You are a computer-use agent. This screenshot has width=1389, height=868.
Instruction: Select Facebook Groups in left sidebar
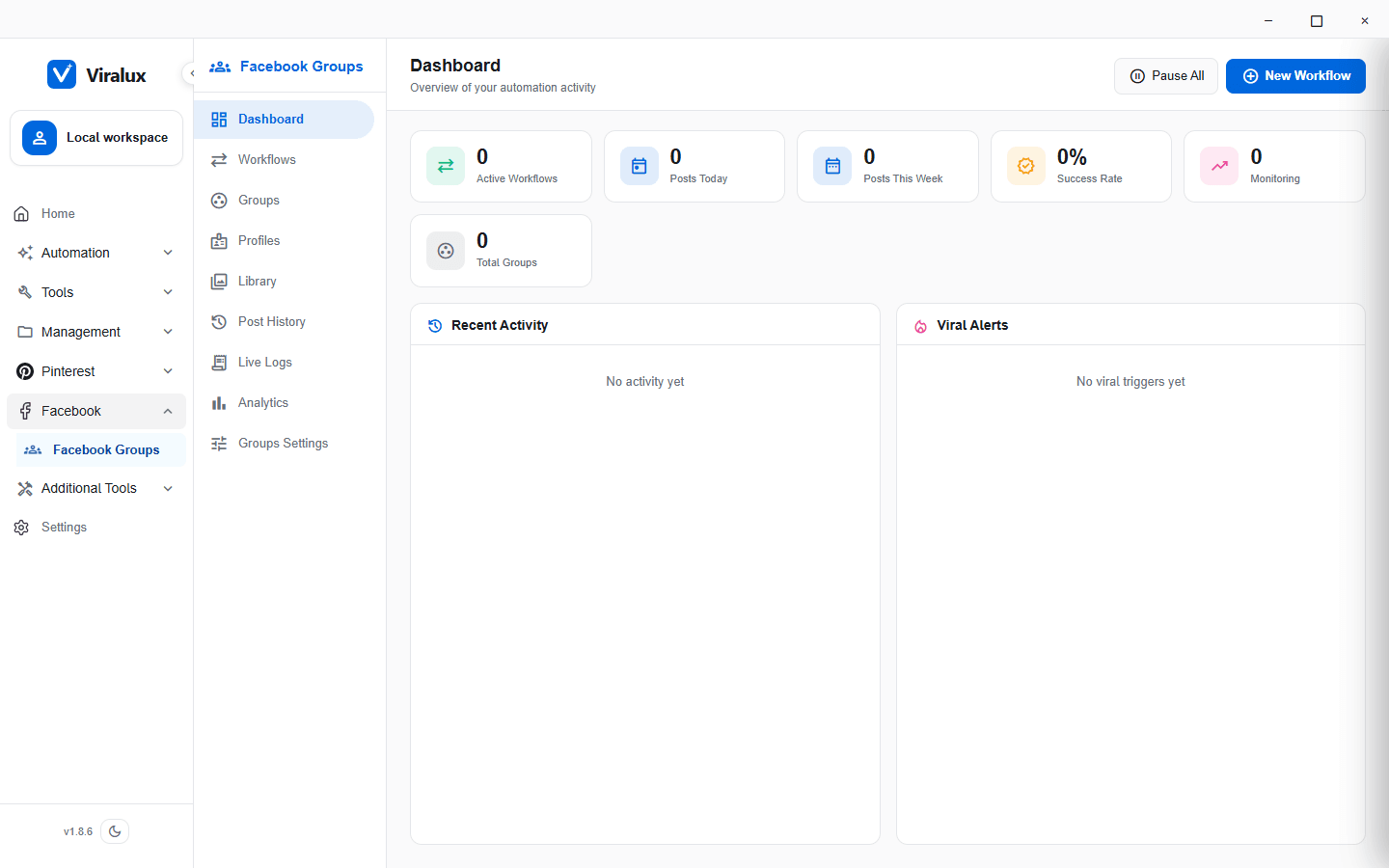(x=100, y=450)
